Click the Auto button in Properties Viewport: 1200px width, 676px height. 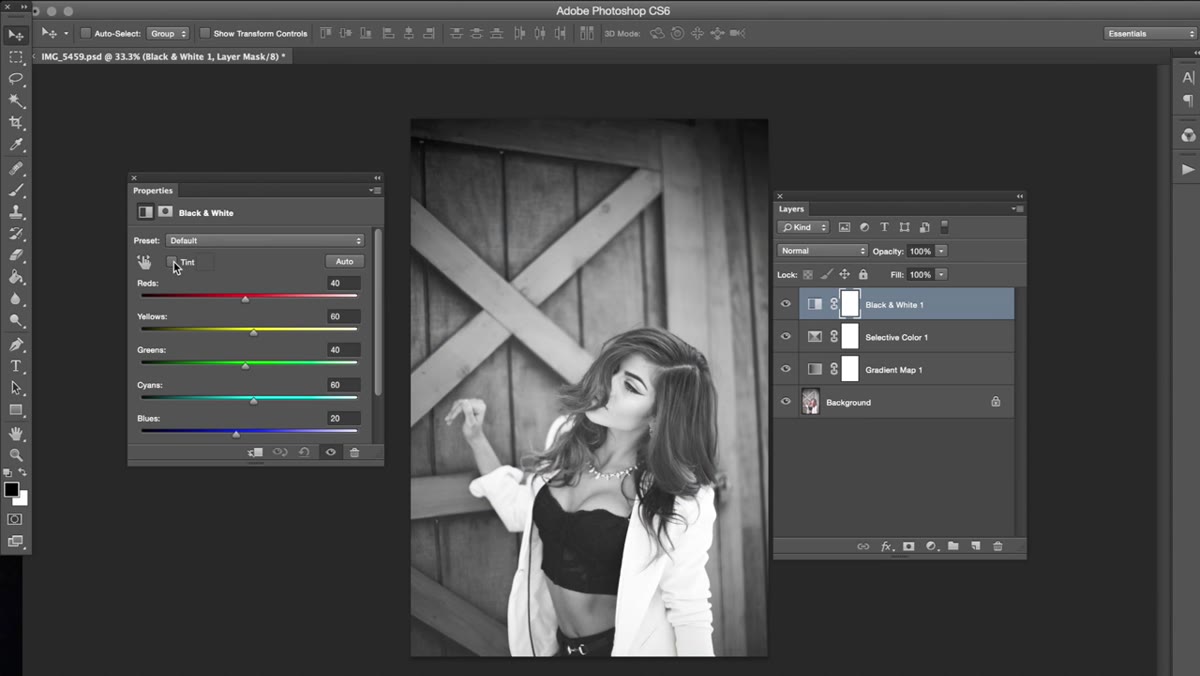pyautogui.click(x=345, y=261)
